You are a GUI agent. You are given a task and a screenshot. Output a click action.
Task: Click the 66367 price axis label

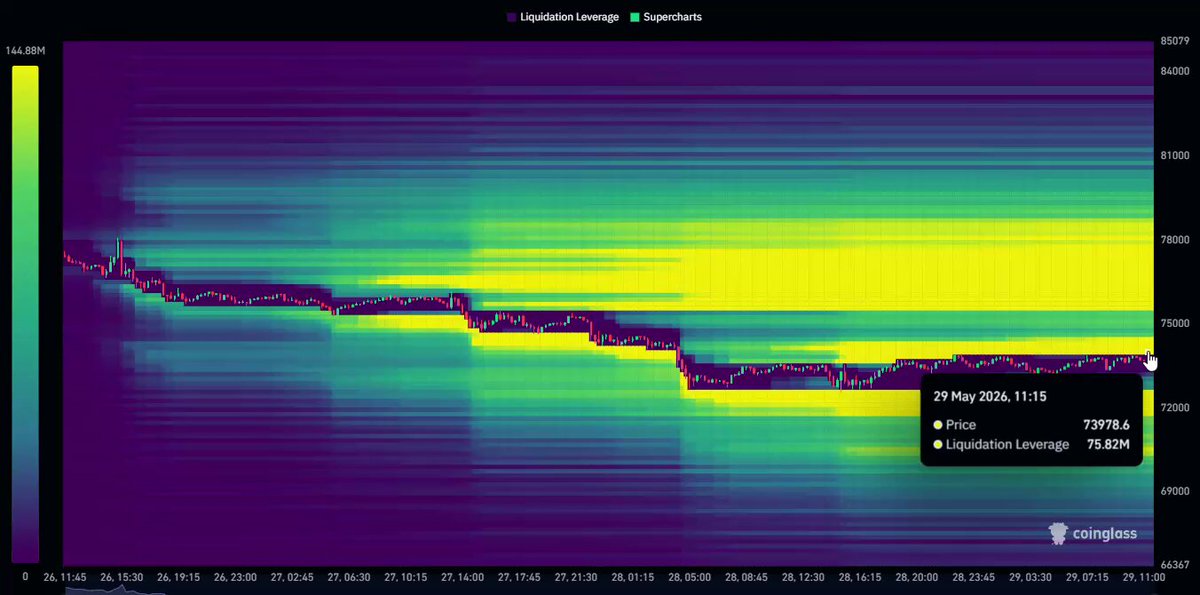coord(1174,565)
